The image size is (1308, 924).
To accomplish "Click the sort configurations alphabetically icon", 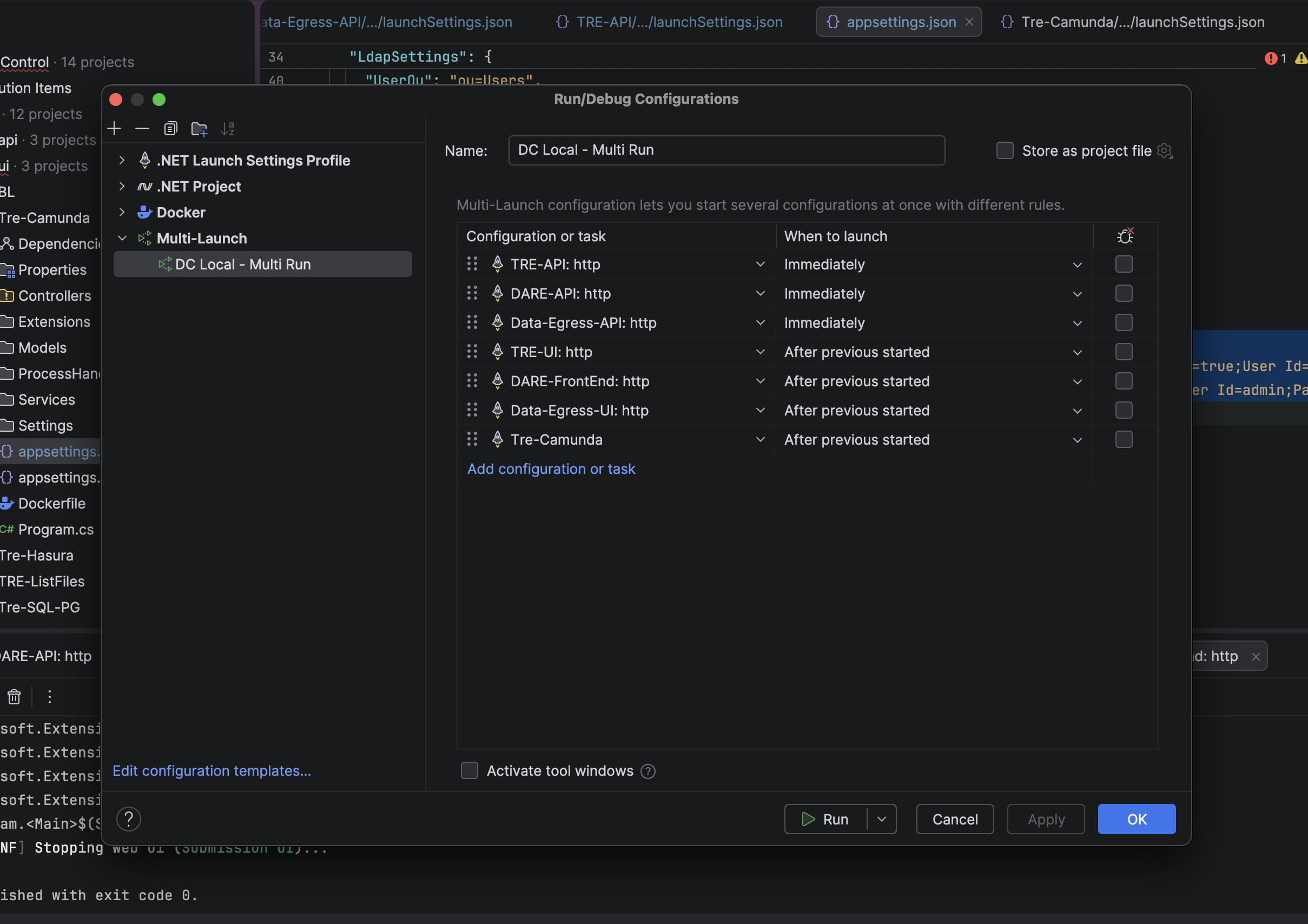I will pyautogui.click(x=227, y=129).
